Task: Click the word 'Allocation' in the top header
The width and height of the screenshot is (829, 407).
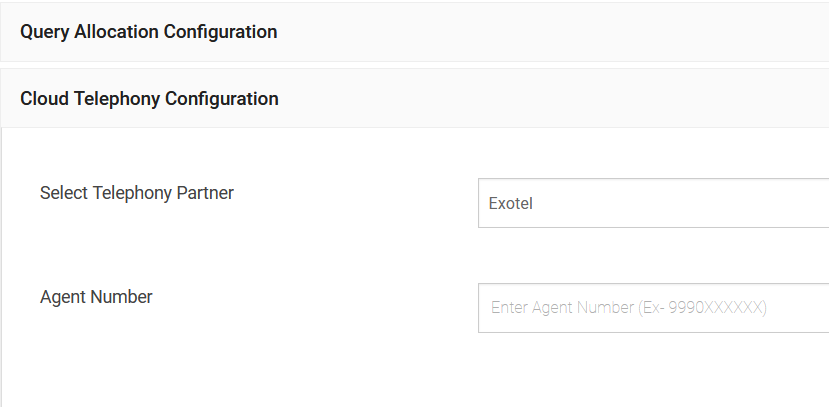Action: pos(116,32)
